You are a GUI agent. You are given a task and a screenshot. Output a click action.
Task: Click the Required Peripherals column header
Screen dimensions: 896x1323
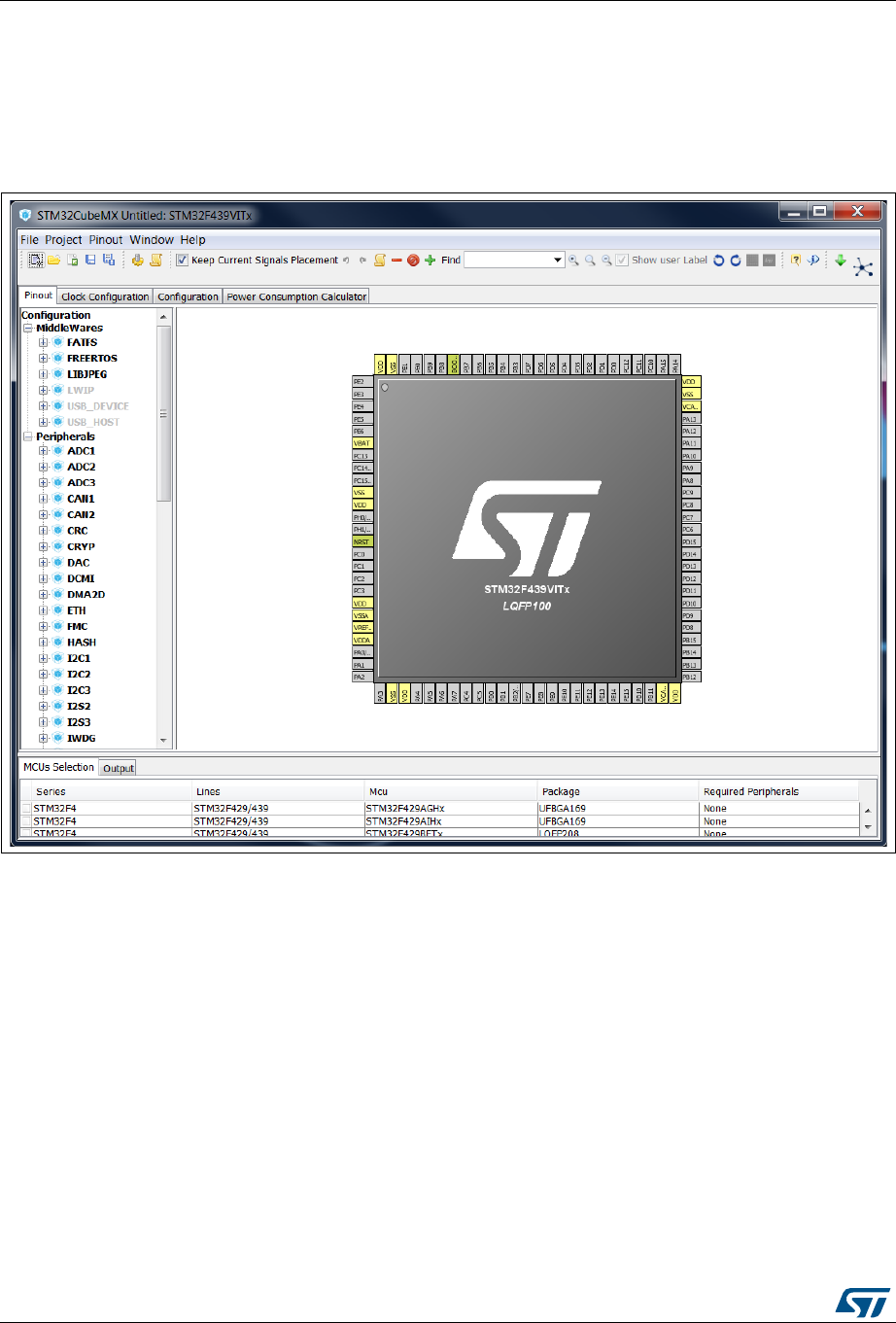click(779, 791)
